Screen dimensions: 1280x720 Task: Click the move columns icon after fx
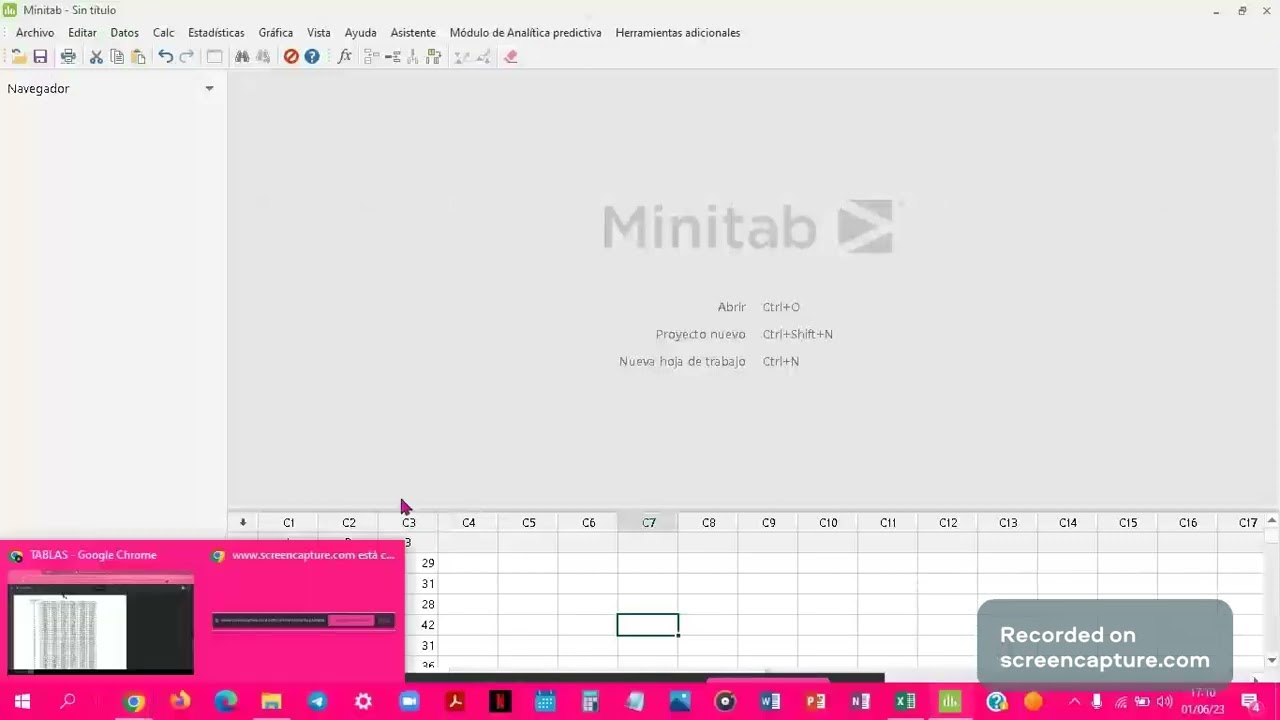434,57
